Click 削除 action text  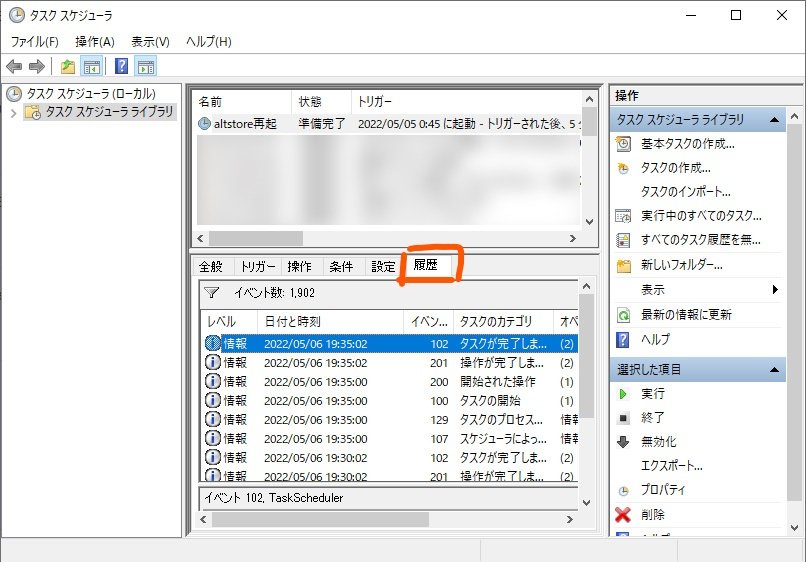click(653, 515)
